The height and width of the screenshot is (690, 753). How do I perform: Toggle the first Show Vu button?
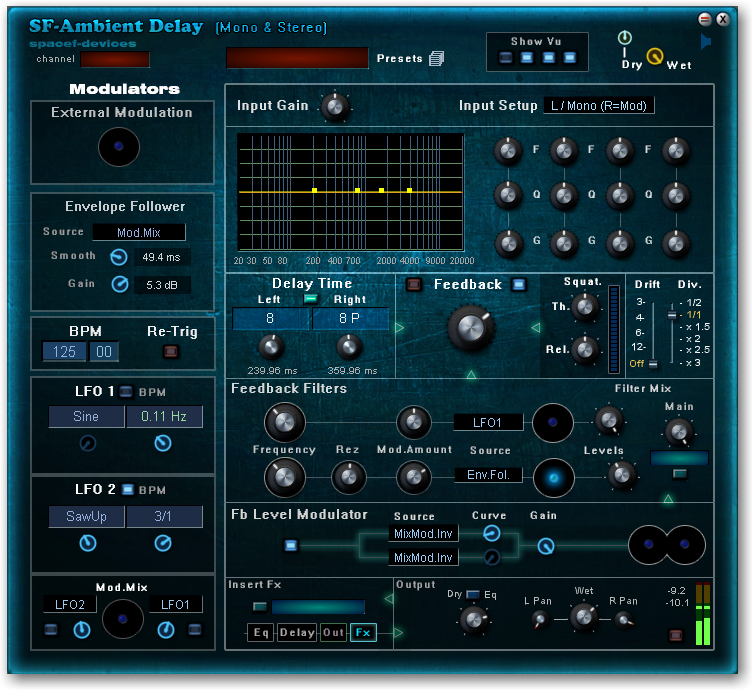506,58
